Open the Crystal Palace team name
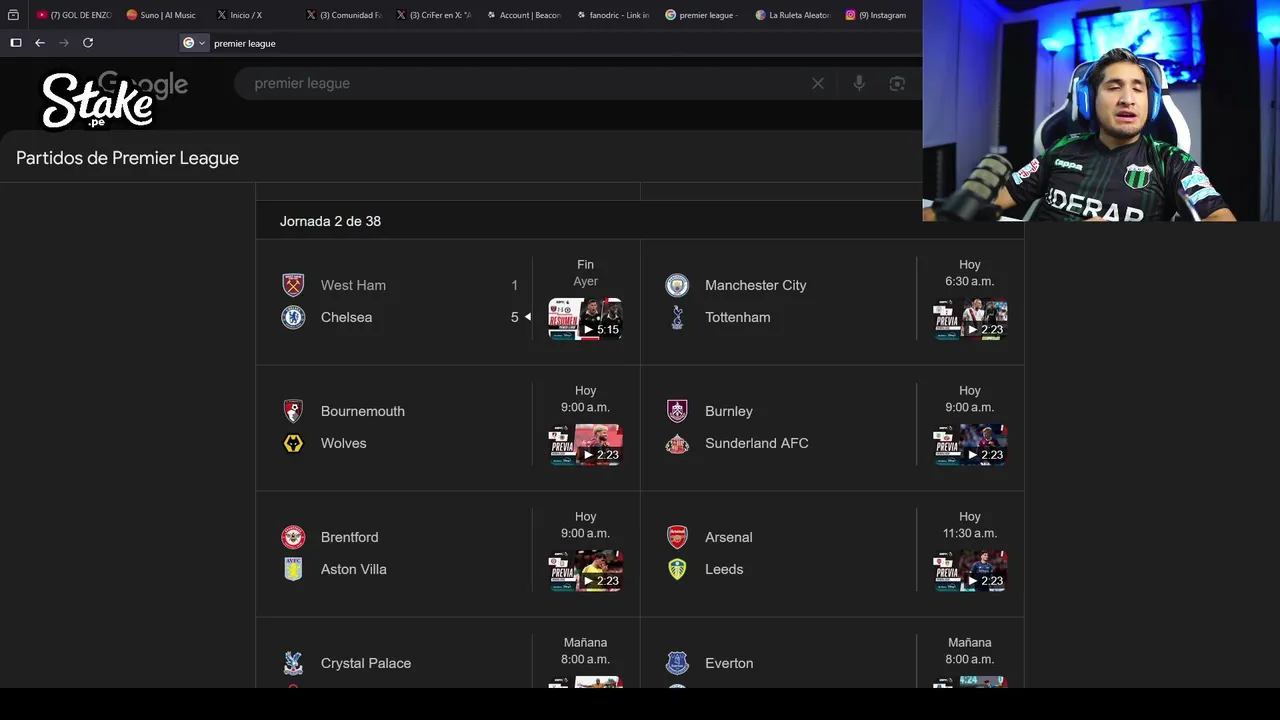 click(365, 663)
